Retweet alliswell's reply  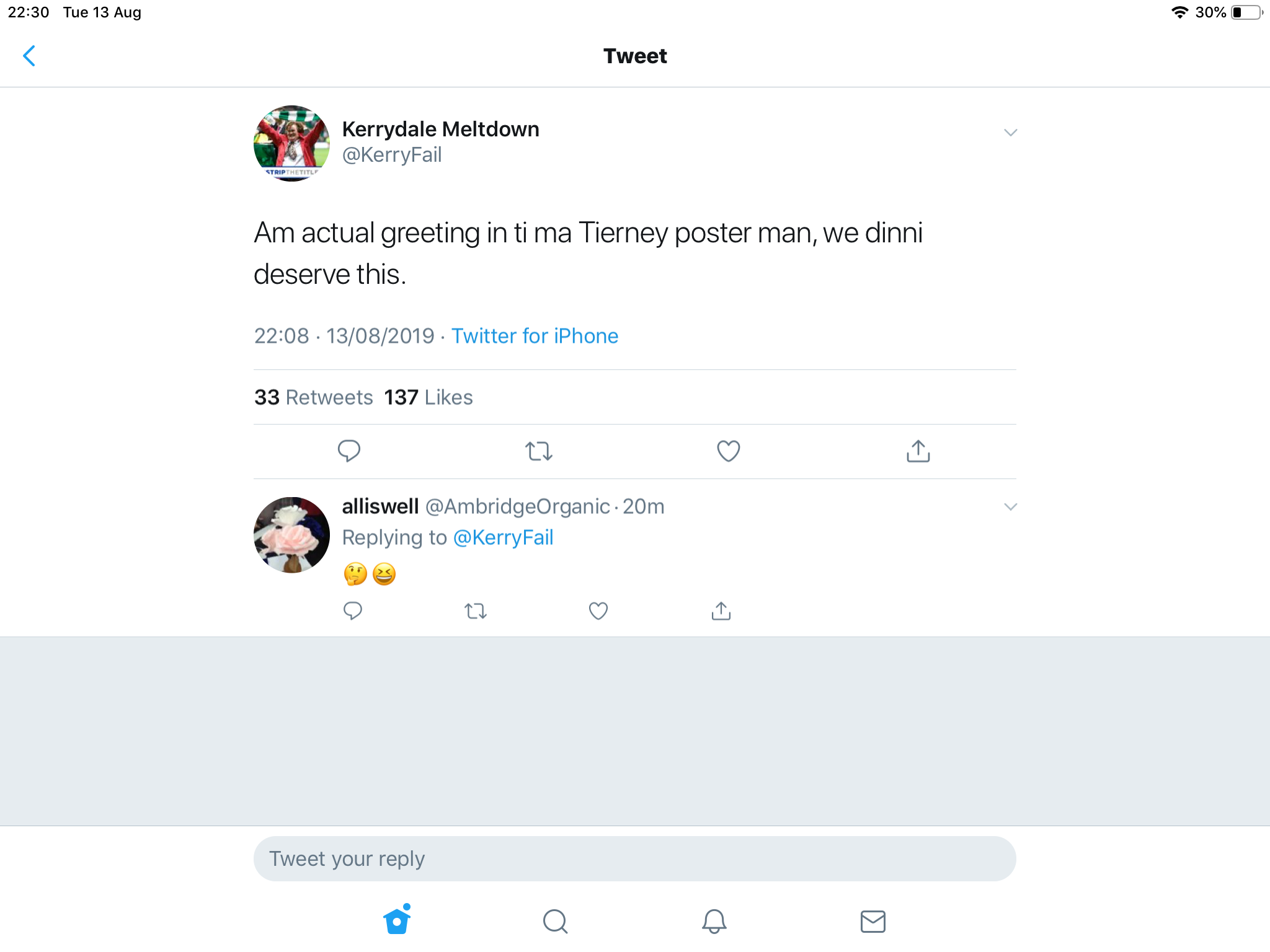click(x=476, y=611)
